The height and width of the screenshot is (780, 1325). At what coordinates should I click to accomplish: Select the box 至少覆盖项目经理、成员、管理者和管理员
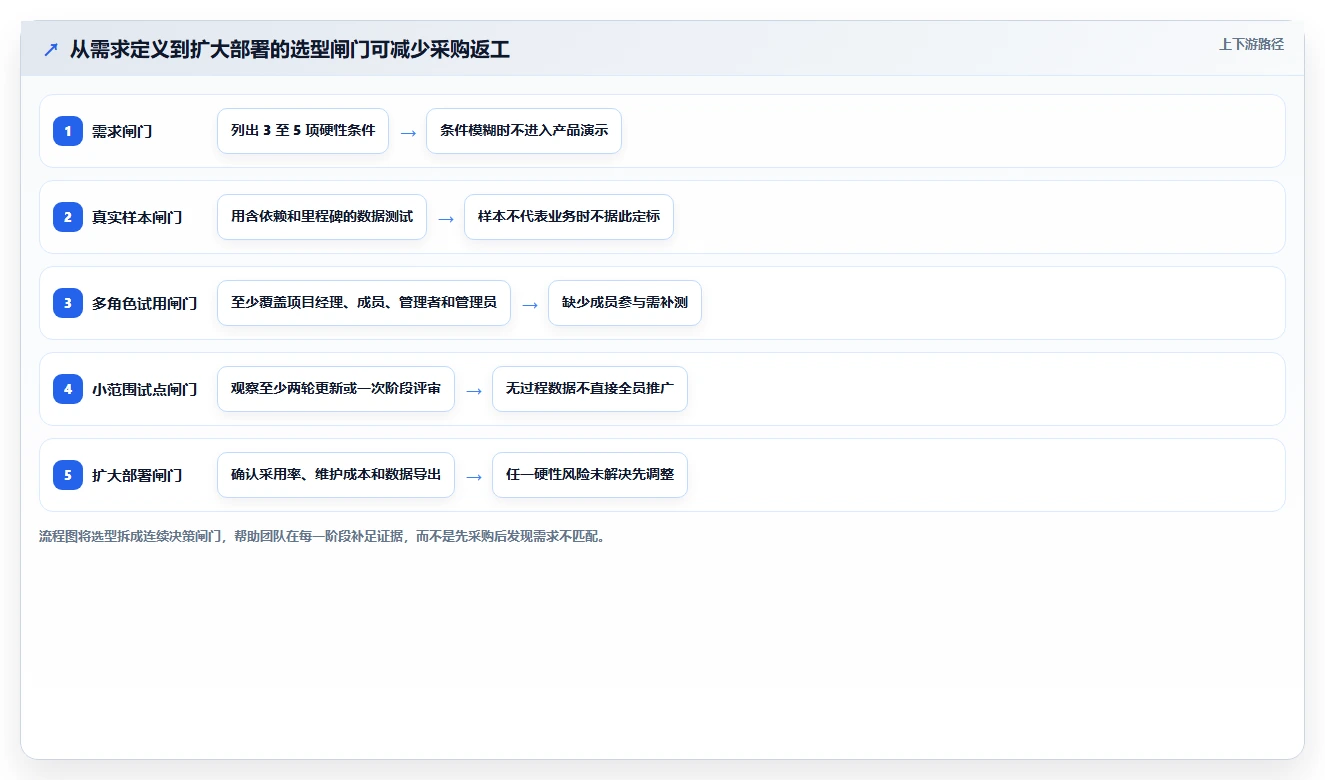click(x=364, y=303)
